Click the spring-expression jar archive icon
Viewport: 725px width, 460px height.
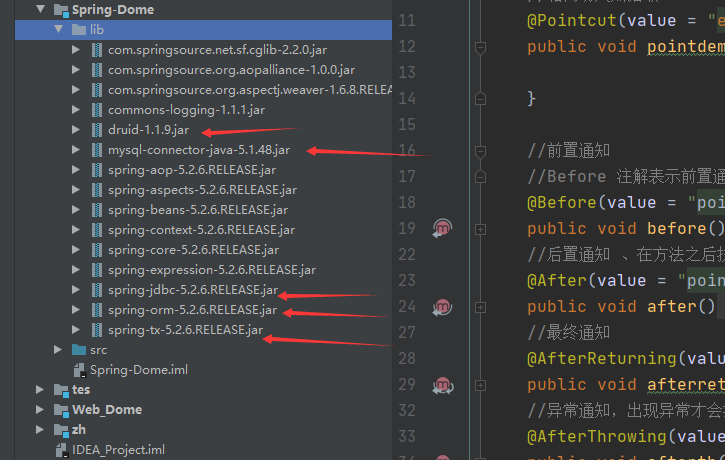(97, 270)
